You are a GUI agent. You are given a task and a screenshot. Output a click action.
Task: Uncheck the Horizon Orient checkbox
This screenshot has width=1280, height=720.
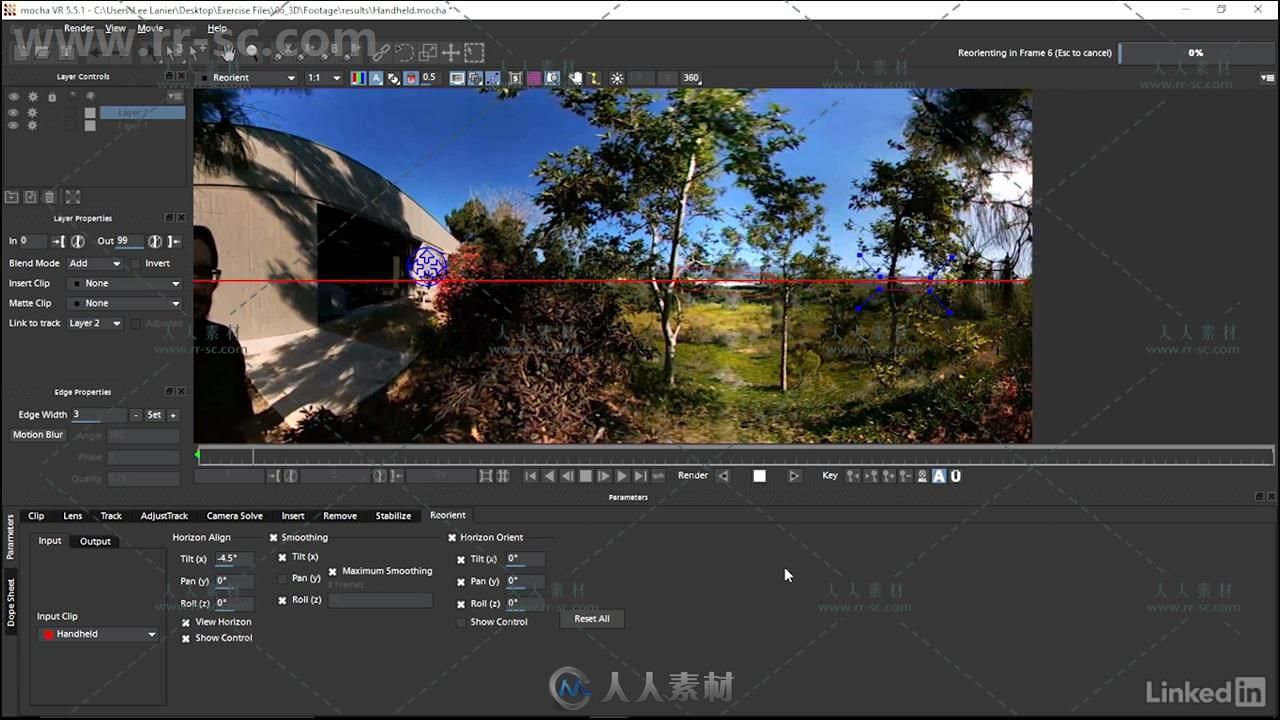pos(452,538)
